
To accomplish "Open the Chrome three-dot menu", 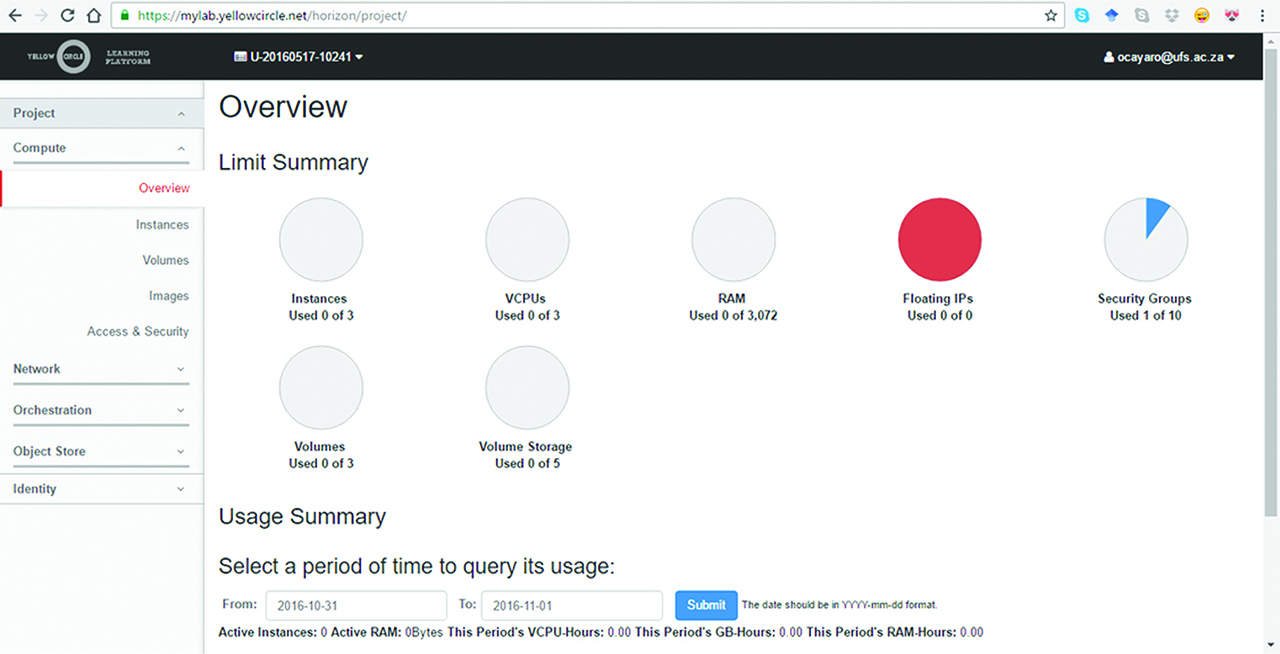I will [x=1264, y=15].
